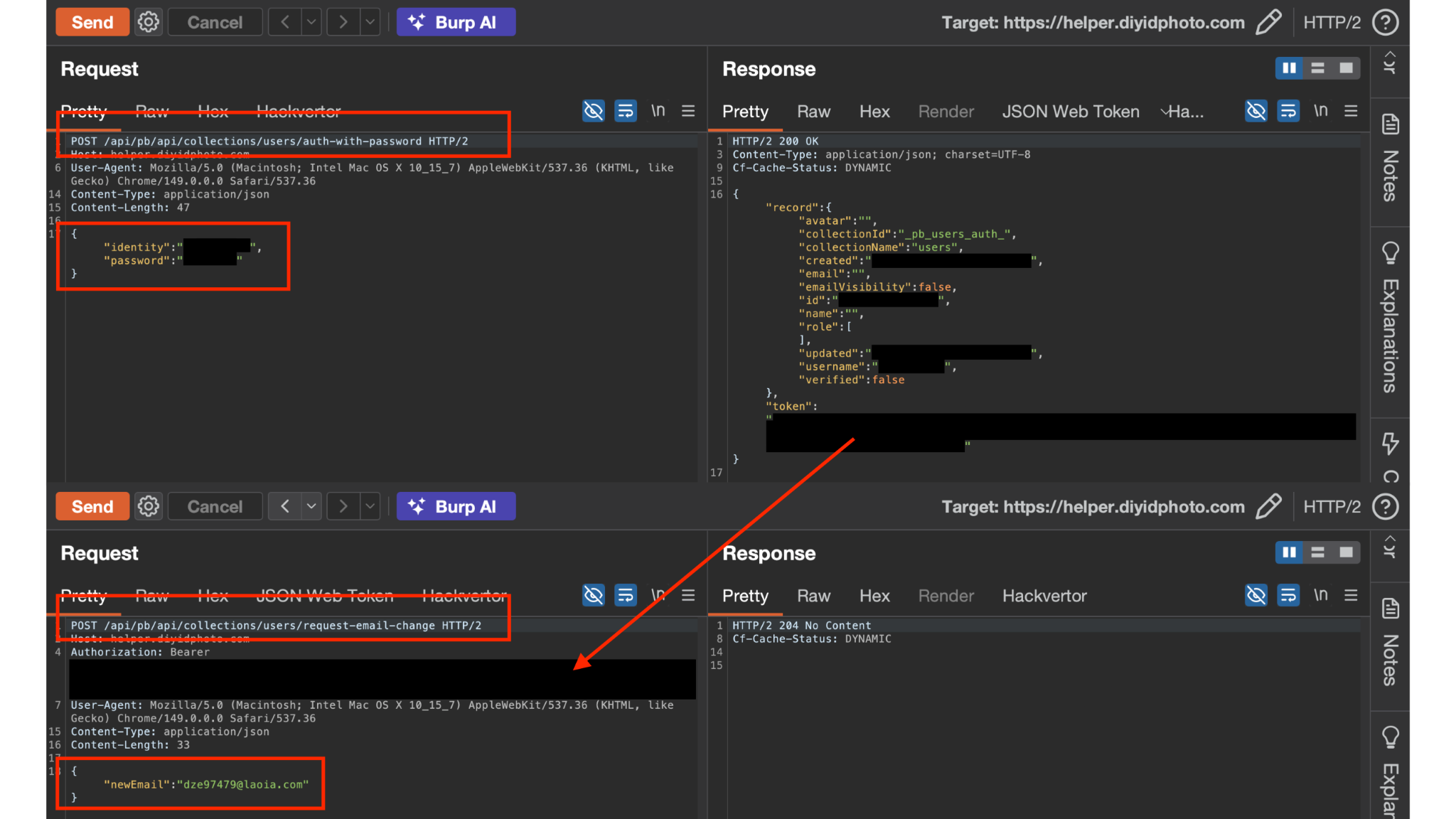Click the "newEmail" line in the request body

(x=206, y=784)
